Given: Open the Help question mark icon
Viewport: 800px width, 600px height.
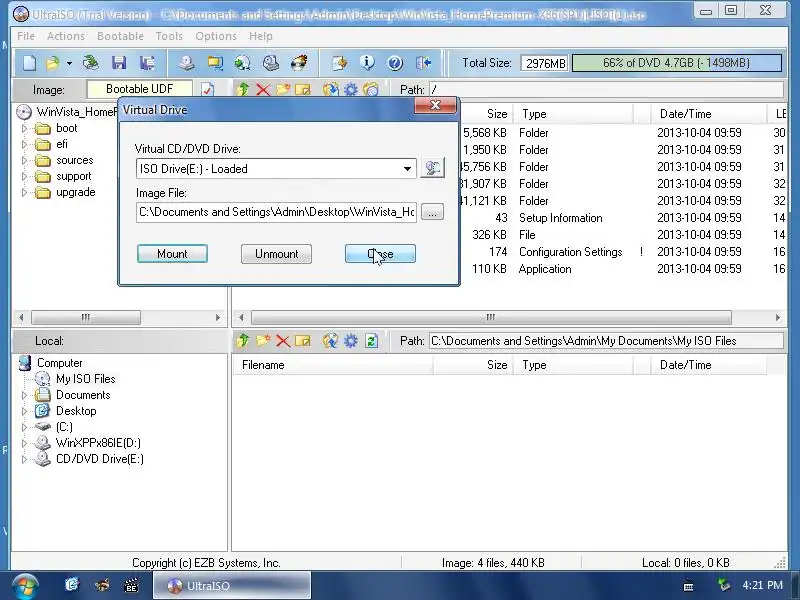Looking at the screenshot, I should point(395,63).
